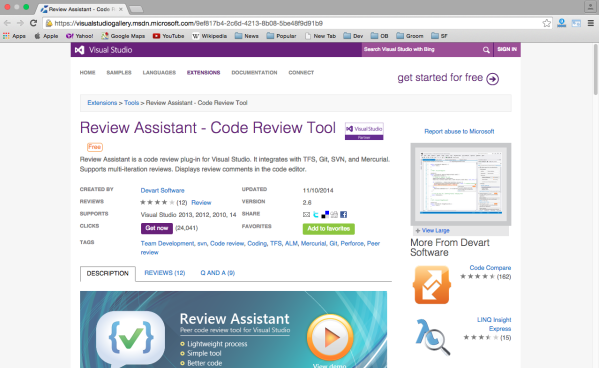Viewport: 599px width, 368px height.
Task: Open the extension screenshot thumbnail
Action: click(x=461, y=184)
